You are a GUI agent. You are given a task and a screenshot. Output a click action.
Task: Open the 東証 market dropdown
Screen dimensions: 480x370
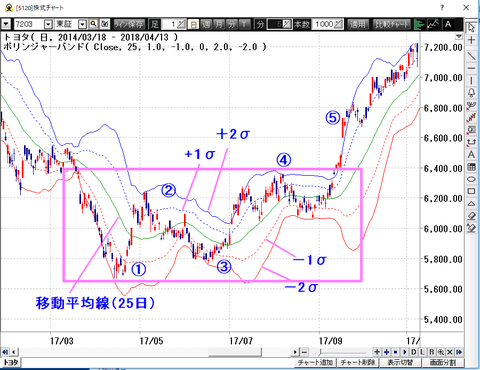[82, 24]
